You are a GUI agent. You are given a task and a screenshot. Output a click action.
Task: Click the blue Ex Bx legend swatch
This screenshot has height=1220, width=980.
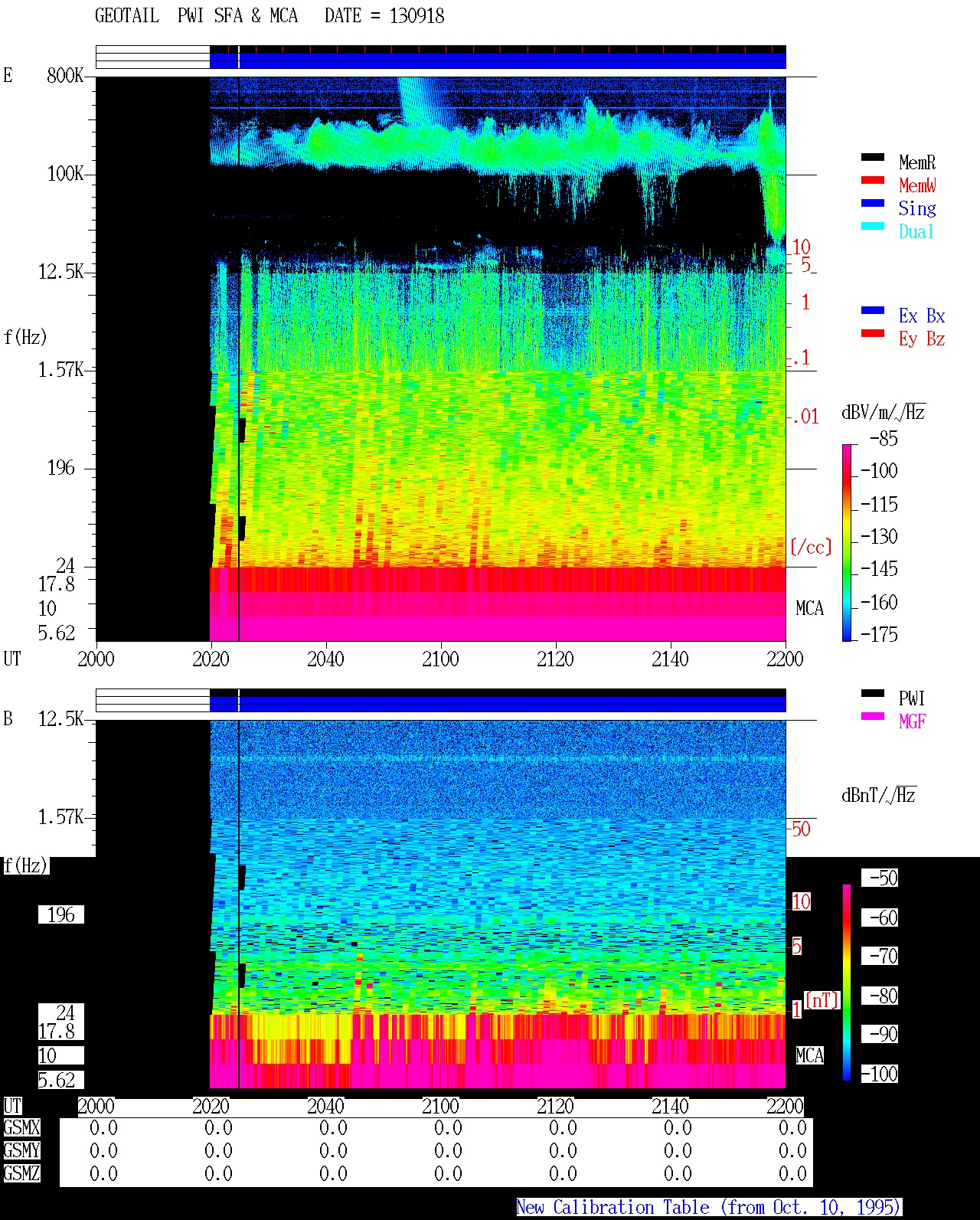pyautogui.click(x=873, y=310)
